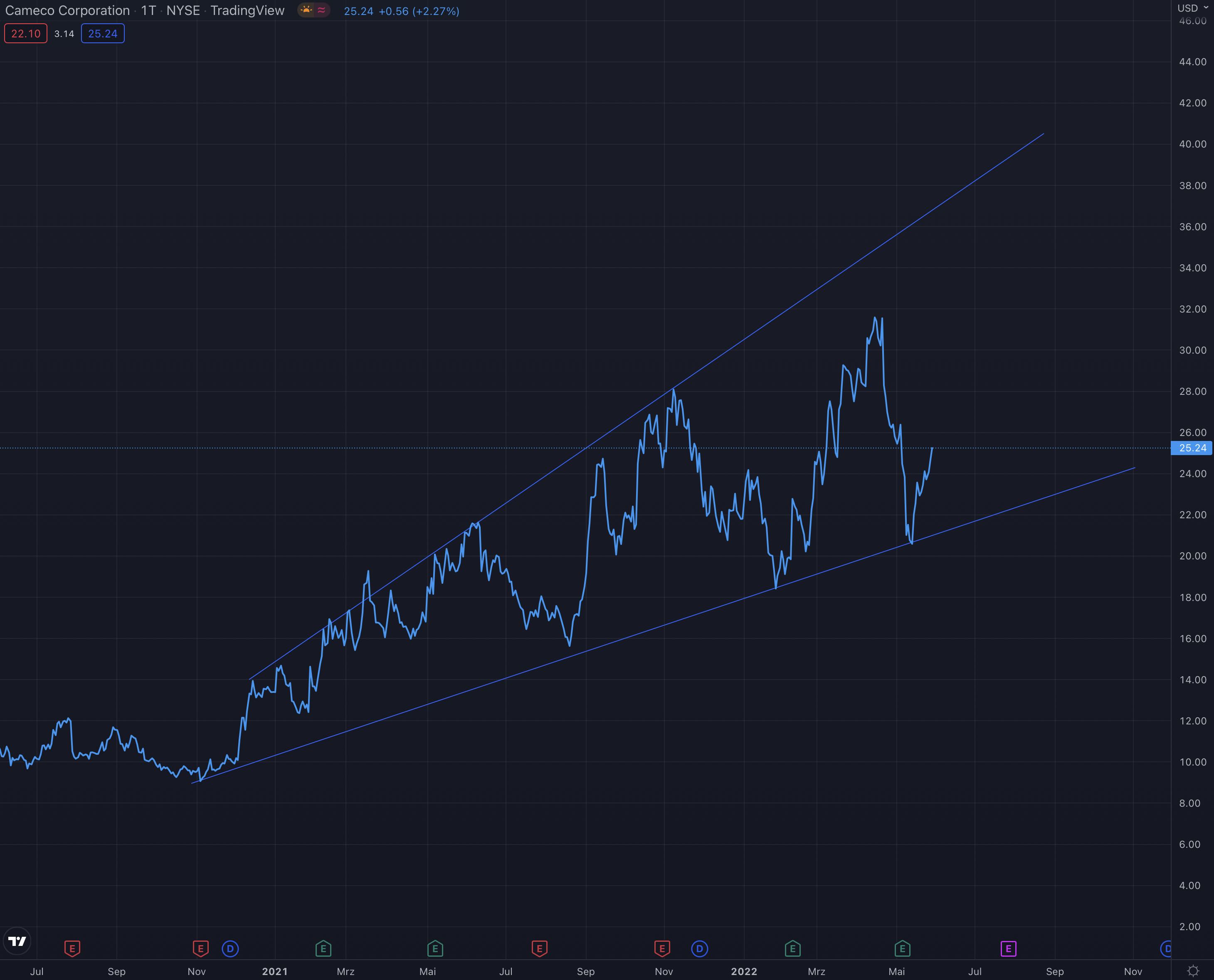Open dividend D marker before 2021 label
The height and width of the screenshot is (980, 1214).
(x=230, y=948)
